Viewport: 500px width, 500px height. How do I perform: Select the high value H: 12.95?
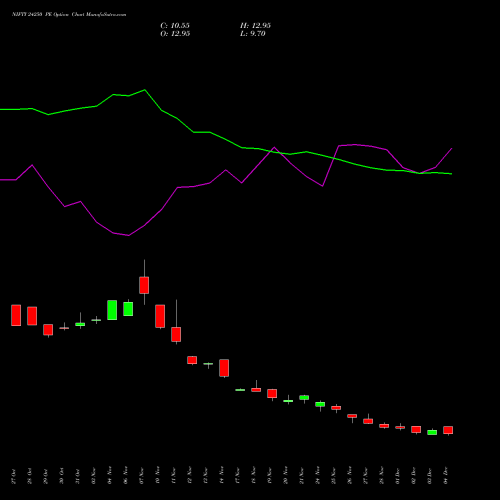pyautogui.click(x=255, y=26)
